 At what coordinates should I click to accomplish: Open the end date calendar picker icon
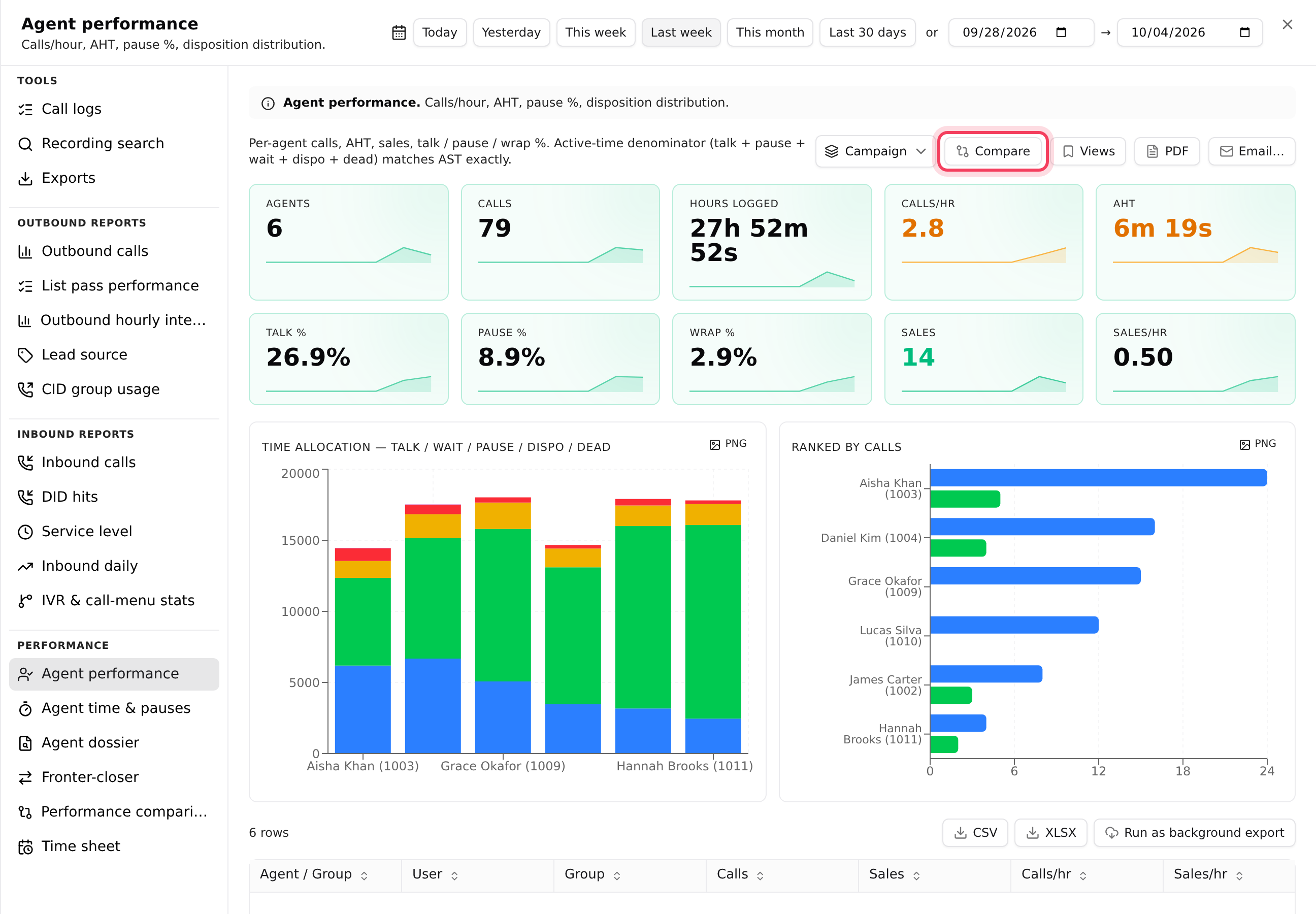pyautogui.click(x=1244, y=32)
